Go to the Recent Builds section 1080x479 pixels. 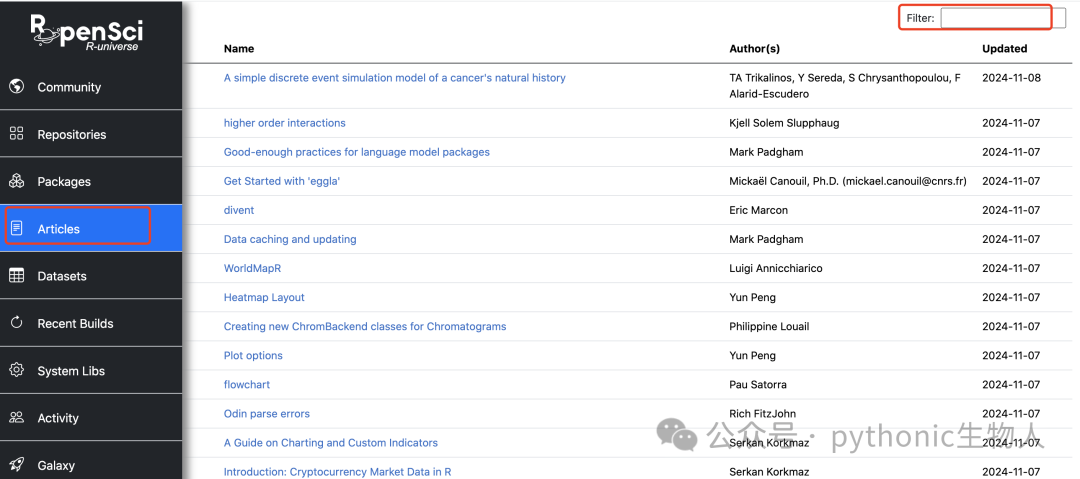91,323
